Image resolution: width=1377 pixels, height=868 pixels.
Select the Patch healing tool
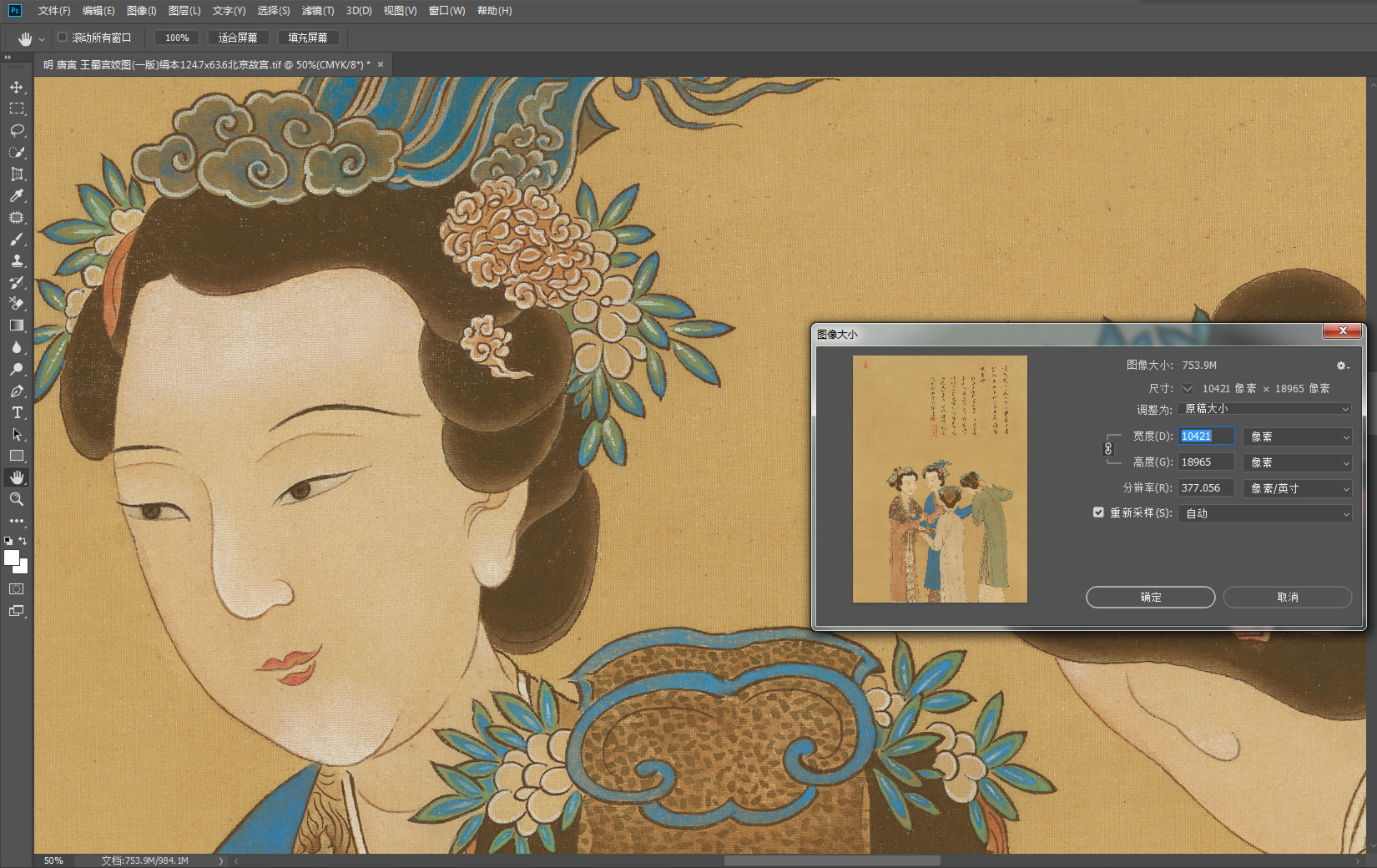tap(17, 217)
